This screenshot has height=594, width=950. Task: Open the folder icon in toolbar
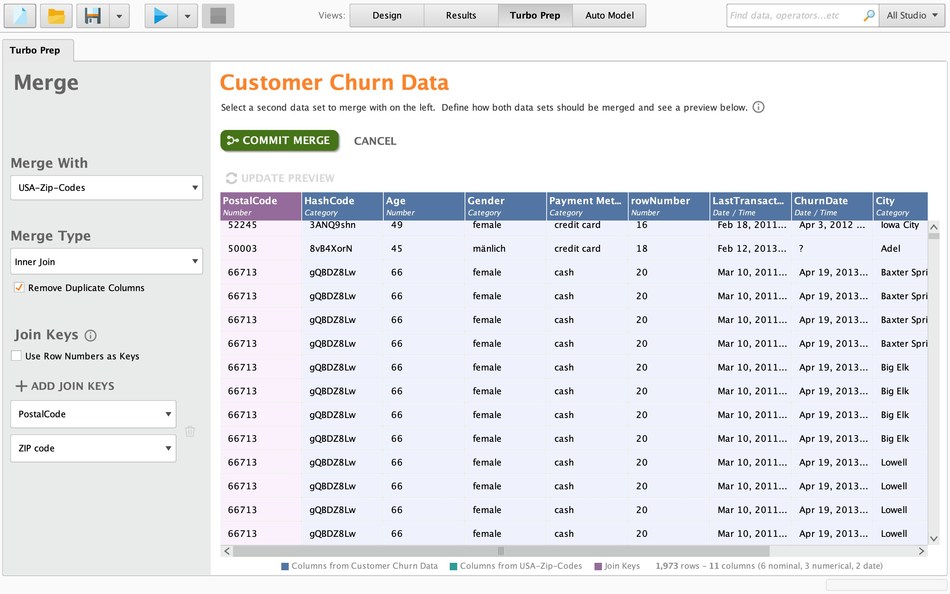tap(57, 16)
